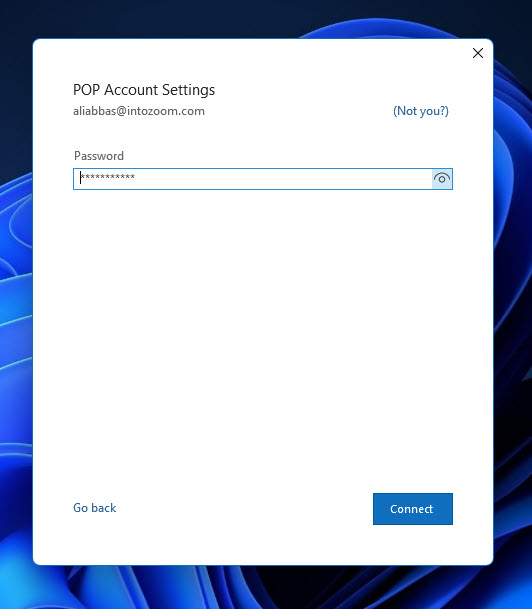Open the "(Not you?)" link
Viewport: 532px width, 609px height.
(421, 111)
